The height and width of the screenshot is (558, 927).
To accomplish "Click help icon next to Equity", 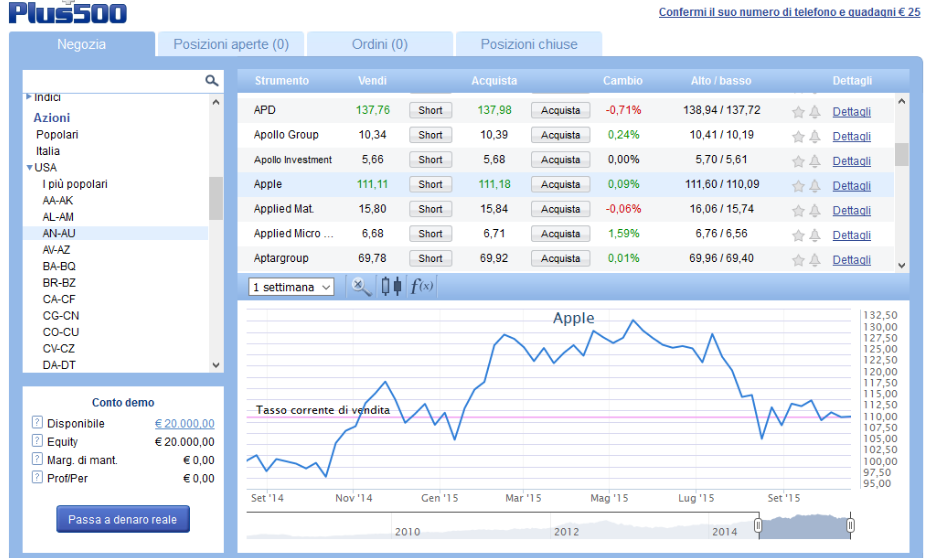I will 37,441.
